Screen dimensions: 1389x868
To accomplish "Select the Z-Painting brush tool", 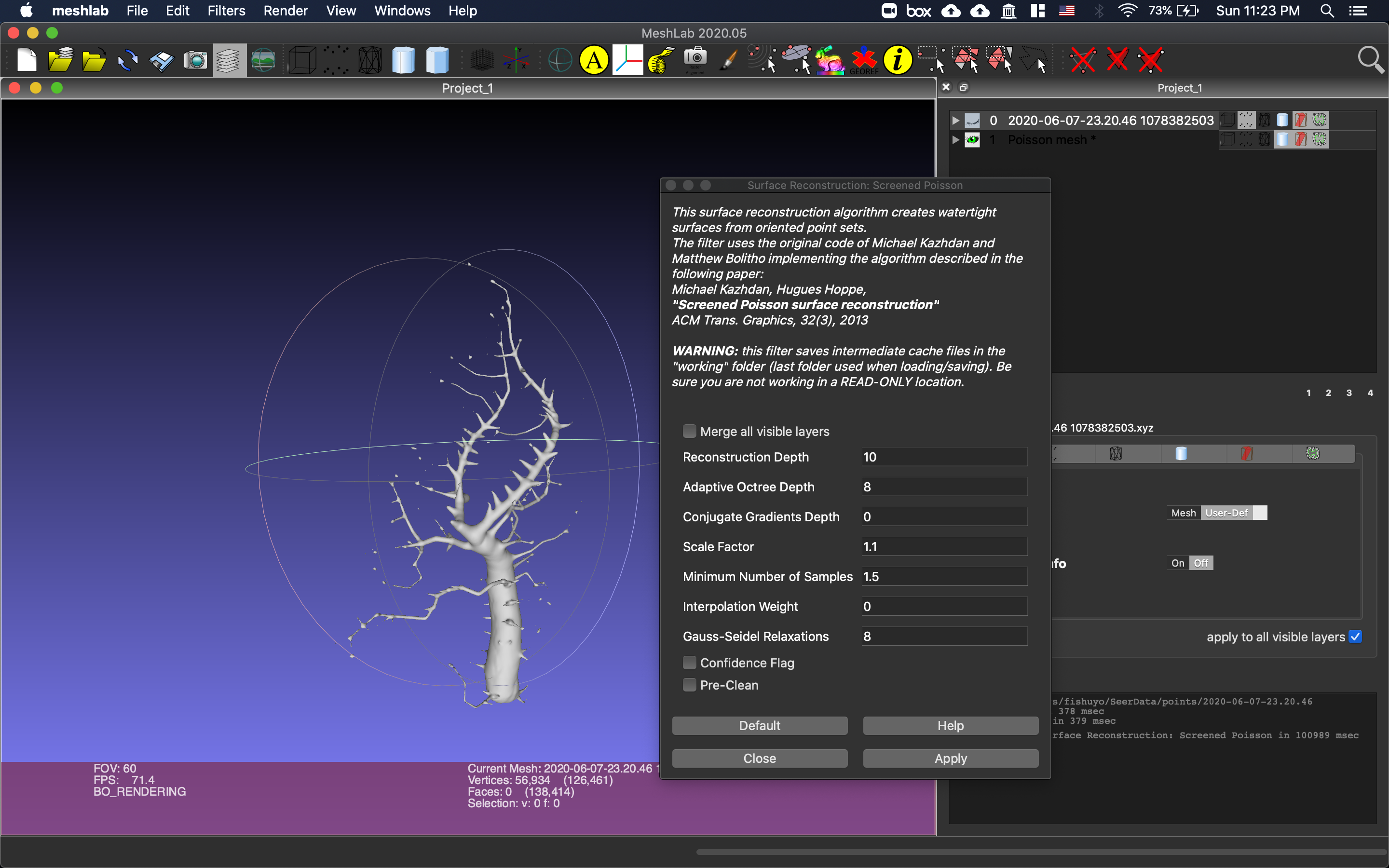I will (728, 60).
